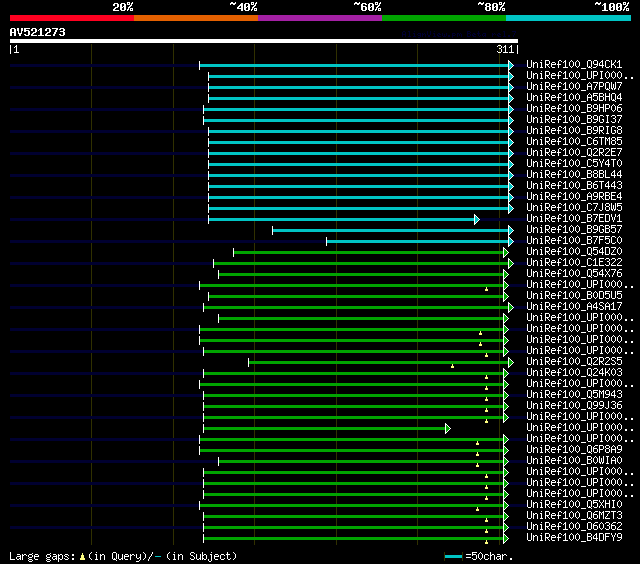The width and height of the screenshot is (640, 564).
Task: Select subject label UniRef100_A4SA17
Action: (574, 307)
